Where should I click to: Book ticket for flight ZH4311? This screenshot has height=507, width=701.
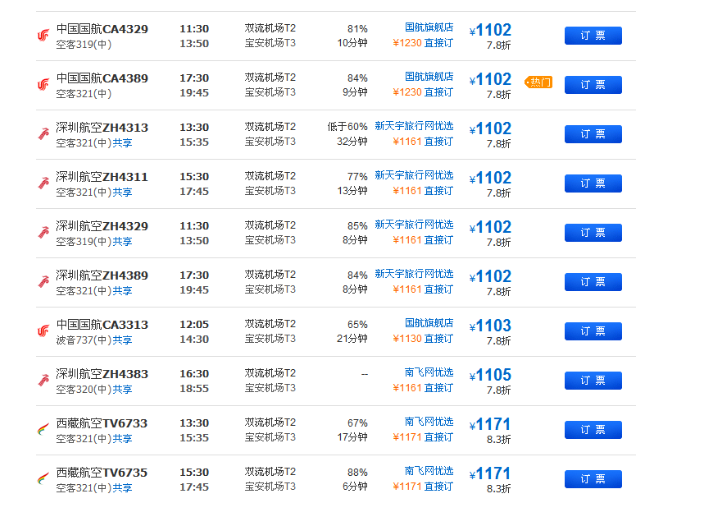[593, 183]
